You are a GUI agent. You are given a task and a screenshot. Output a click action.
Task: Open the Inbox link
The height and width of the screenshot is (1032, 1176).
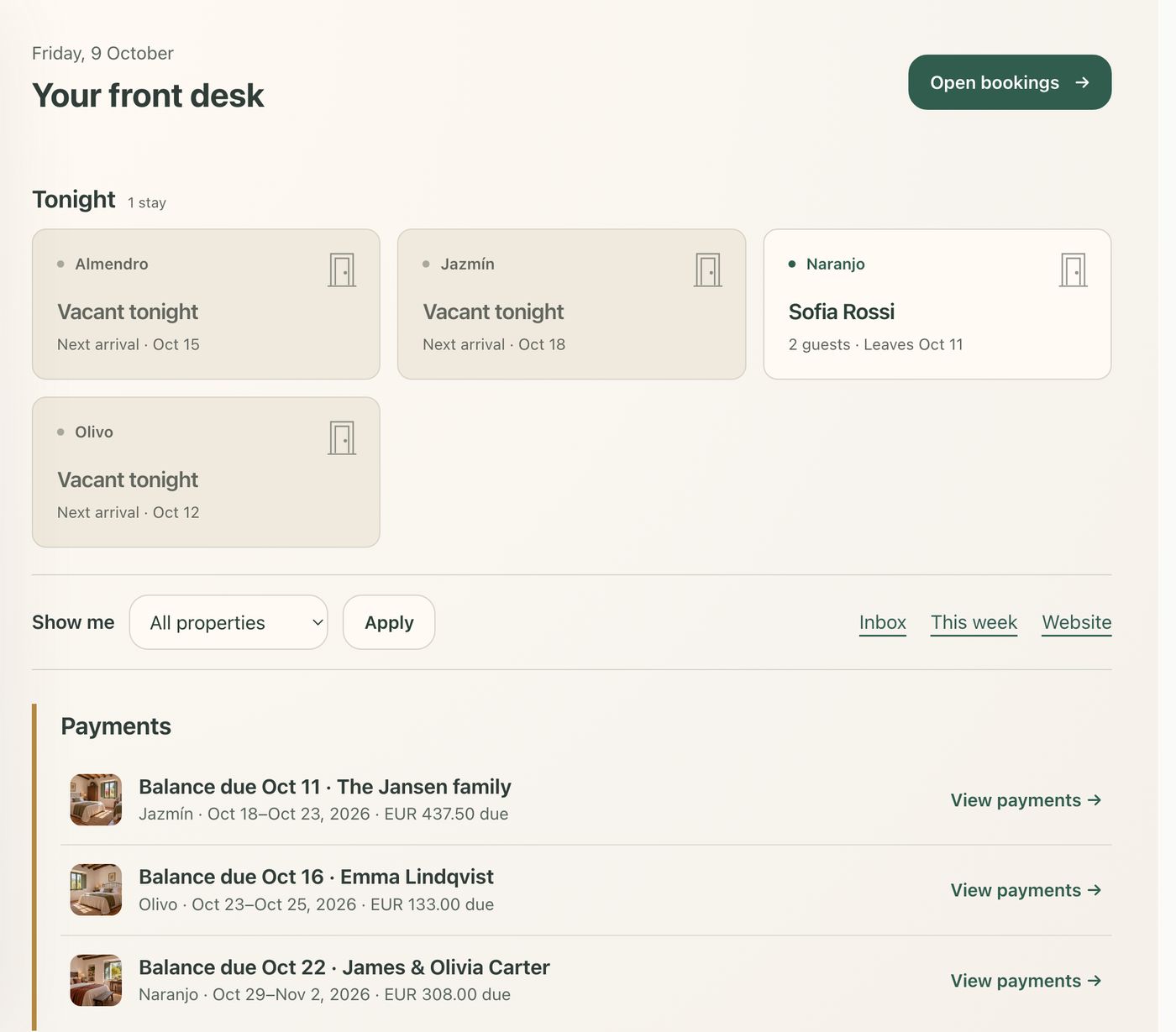883,622
